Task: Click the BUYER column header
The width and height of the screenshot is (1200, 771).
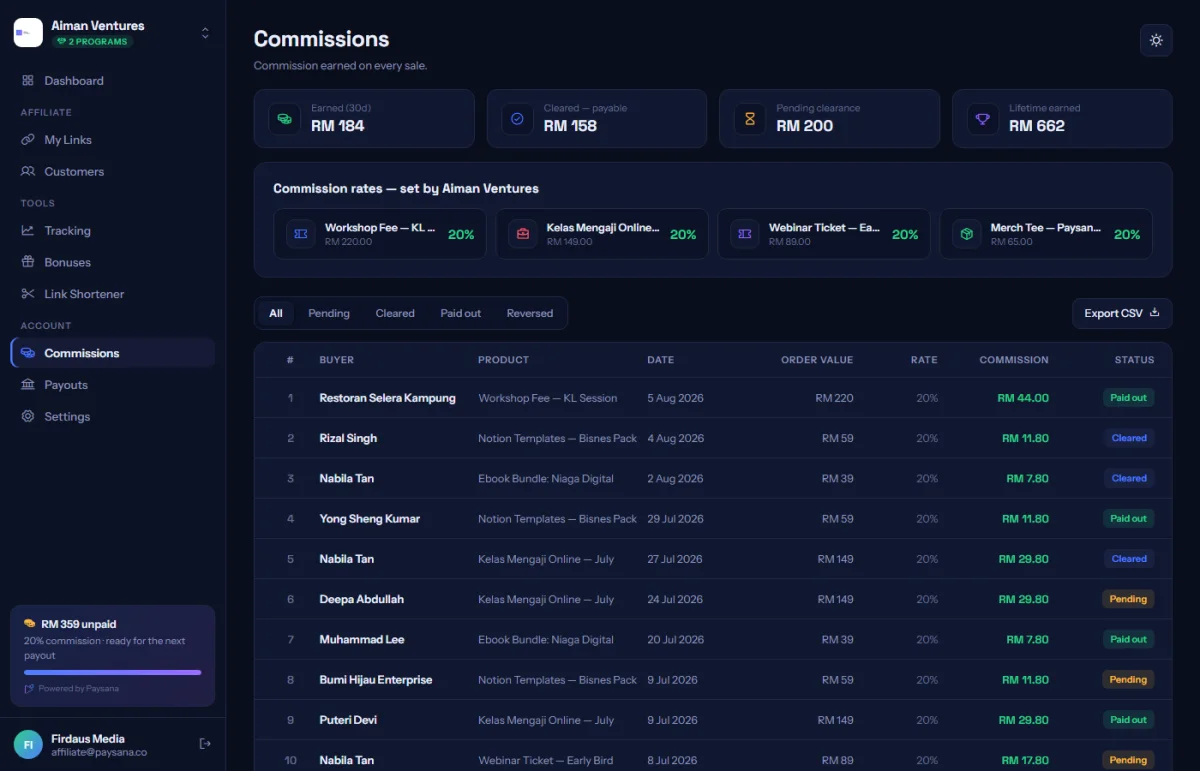Action: (337, 360)
